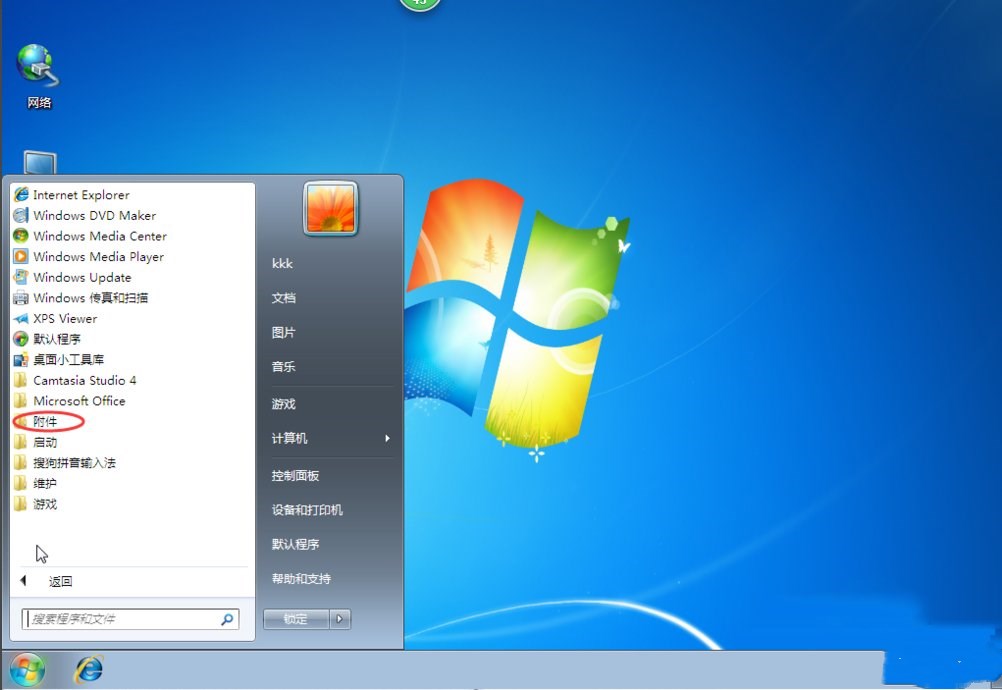Screen dimensions: 1002x690
Task: Click the Windows Update text label
Action: pos(82,277)
